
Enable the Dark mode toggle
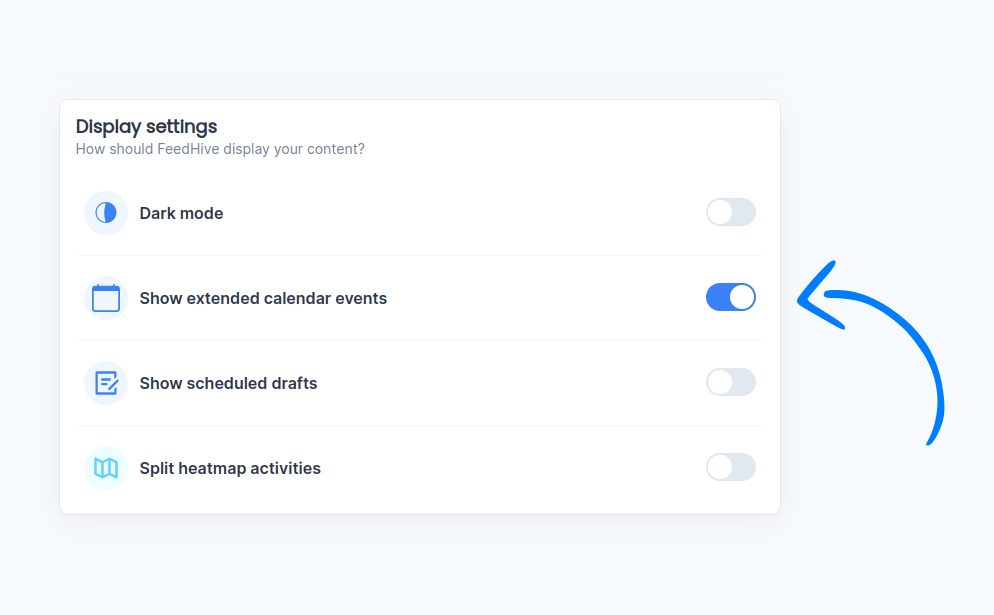click(730, 212)
